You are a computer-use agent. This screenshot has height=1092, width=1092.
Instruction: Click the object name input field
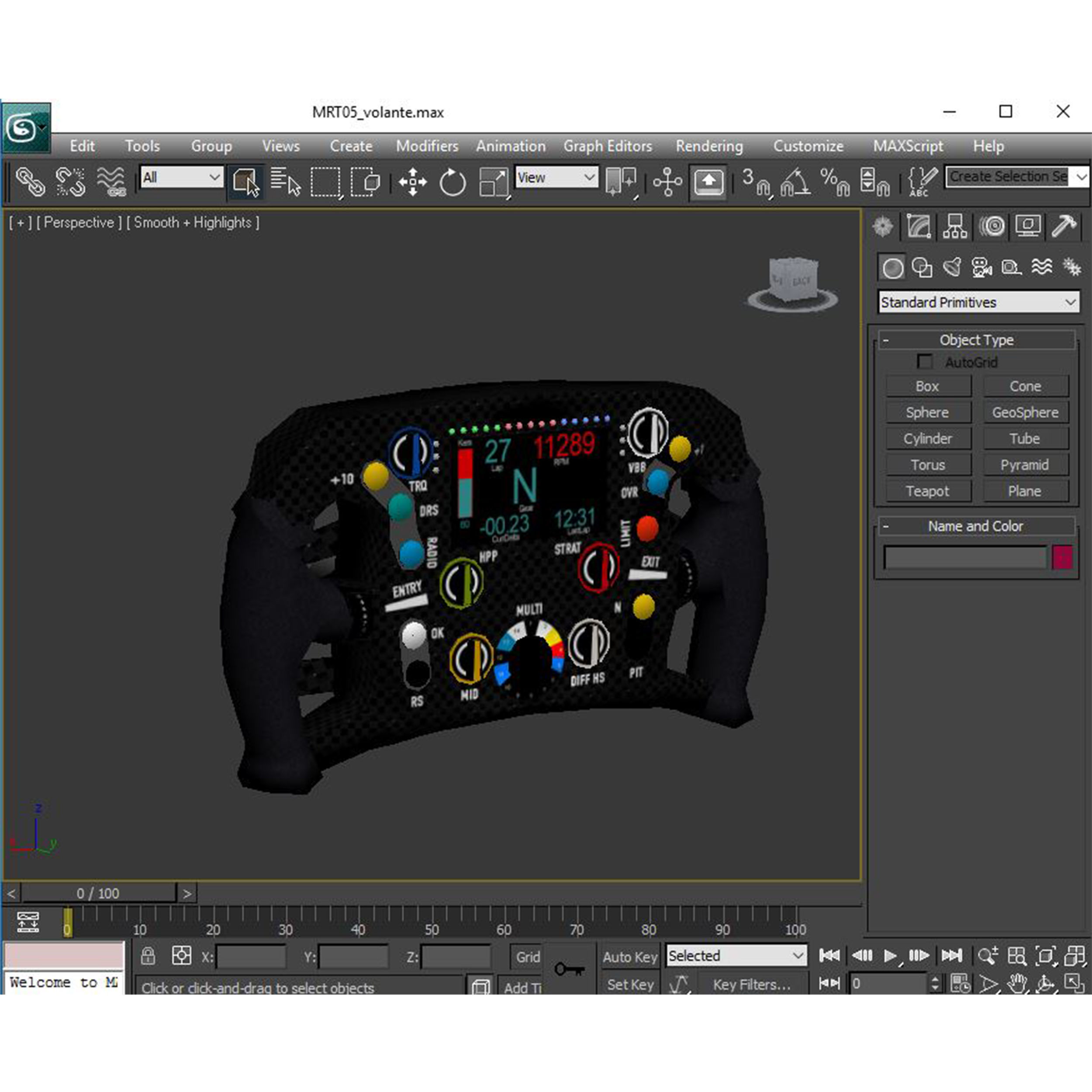point(965,558)
